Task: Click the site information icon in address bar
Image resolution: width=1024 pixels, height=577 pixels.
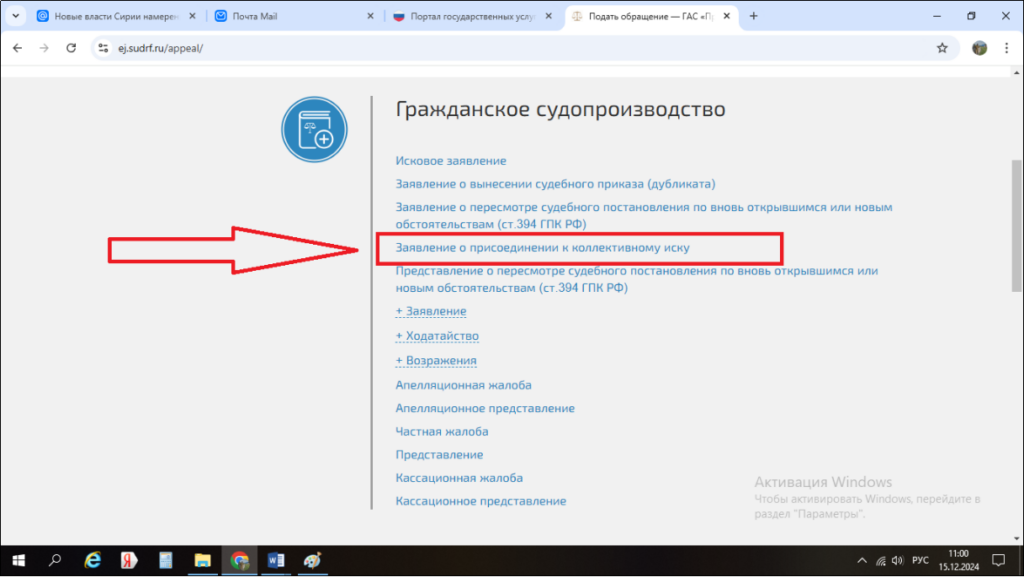Action: click(x=102, y=48)
